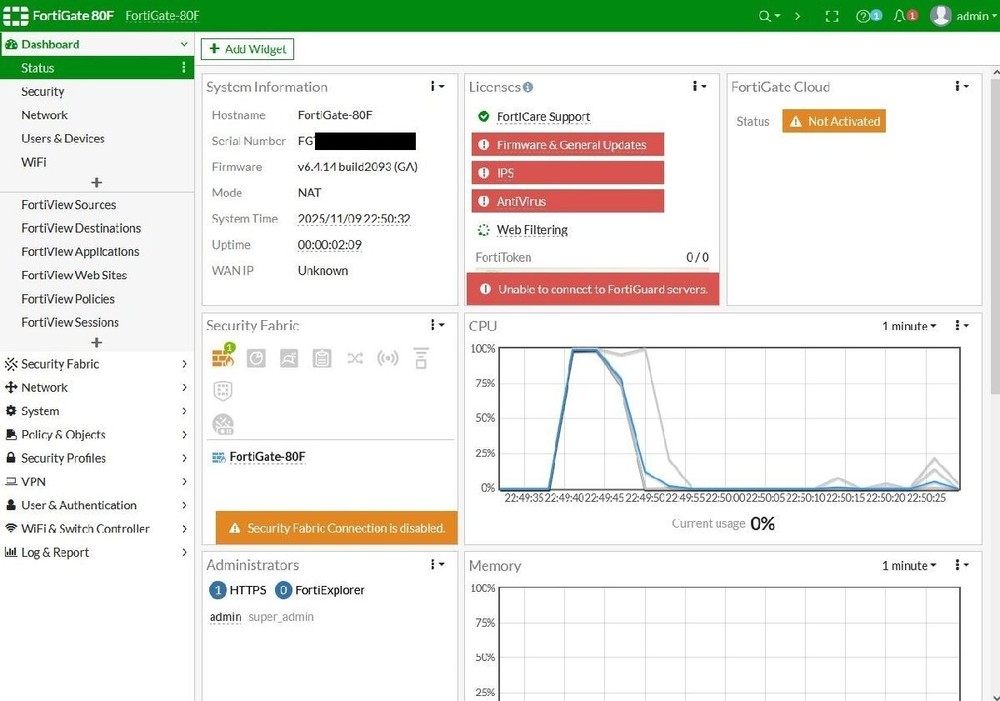Open FortiView Sources

coord(69,205)
